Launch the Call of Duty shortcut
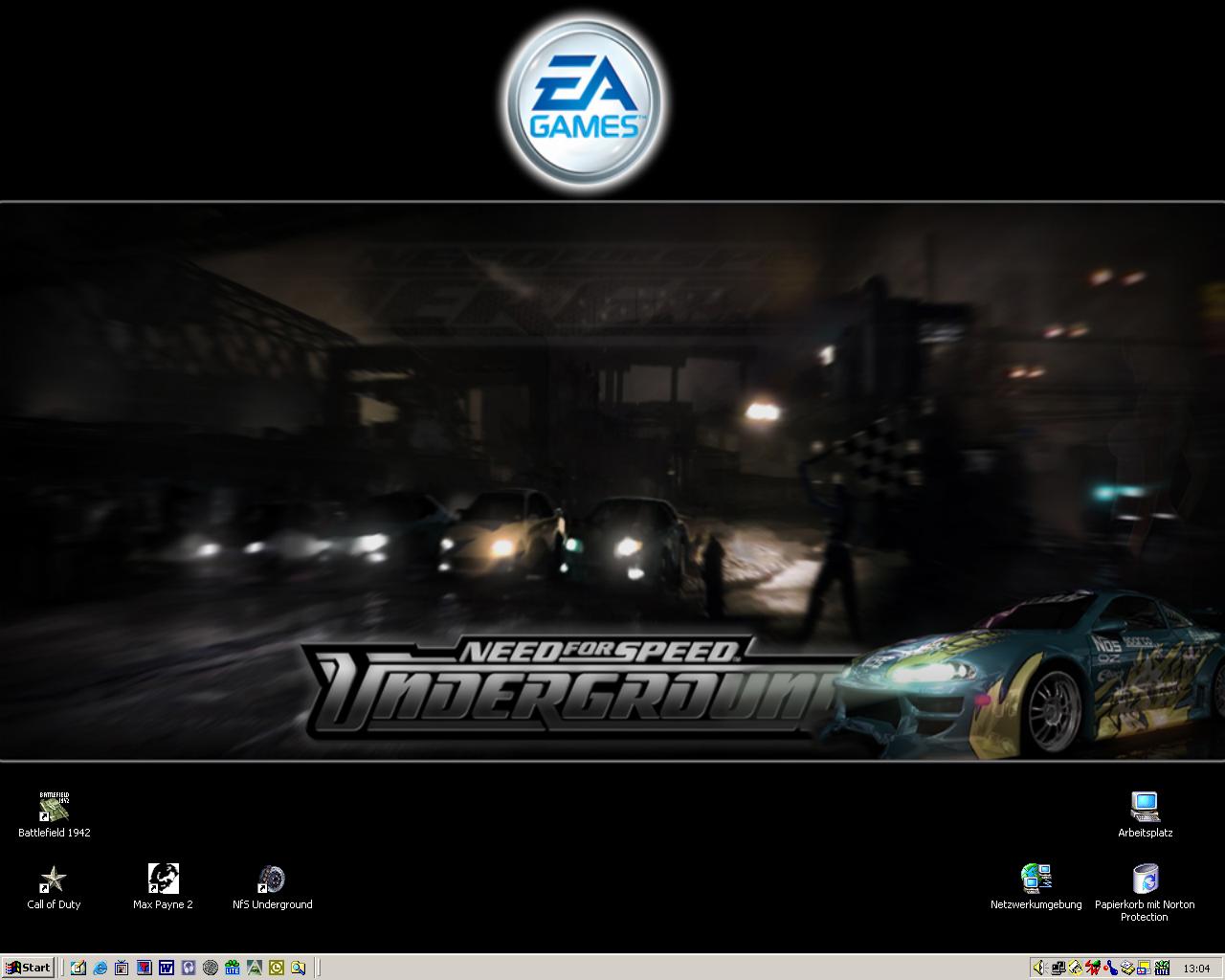Viewport: 1225px width, 980px height. pyautogui.click(x=54, y=880)
